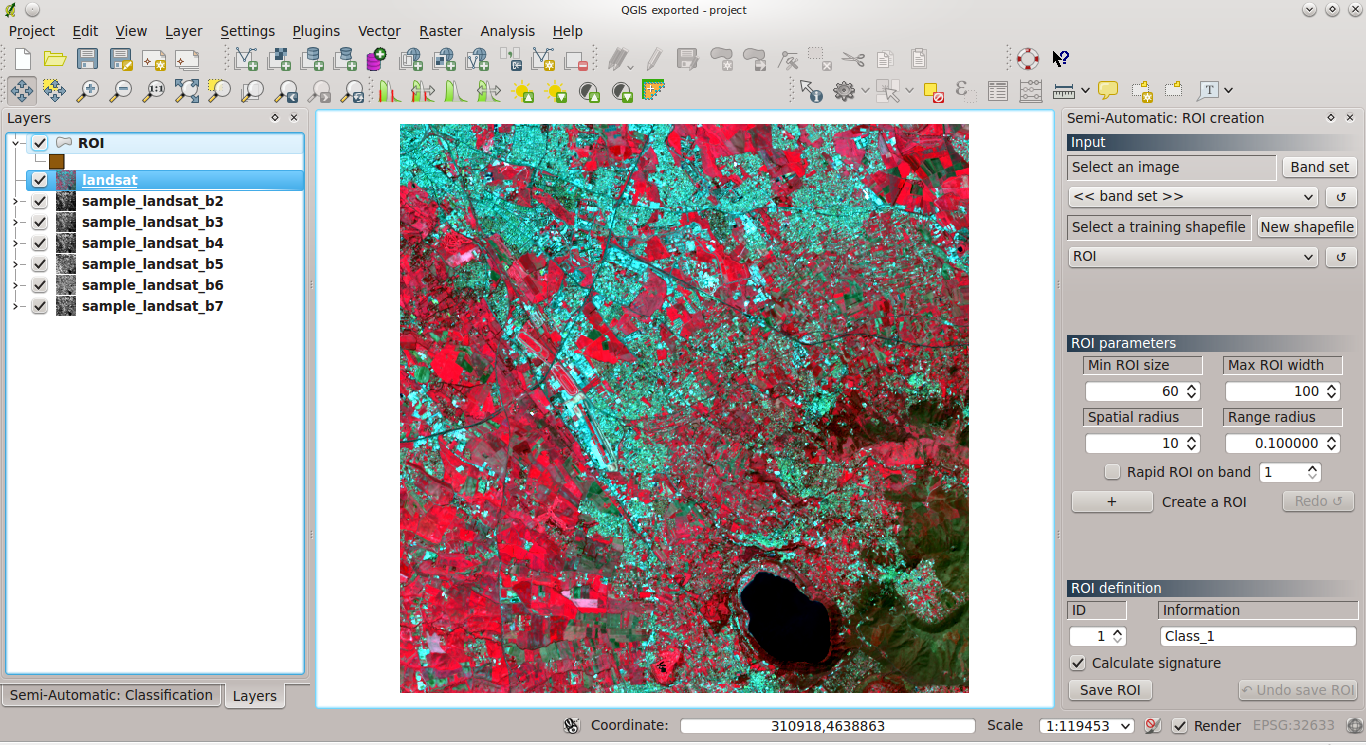Viewport: 1366px width, 745px height.
Task: Open the Attribute Table icon
Action: pyautogui.click(x=997, y=90)
